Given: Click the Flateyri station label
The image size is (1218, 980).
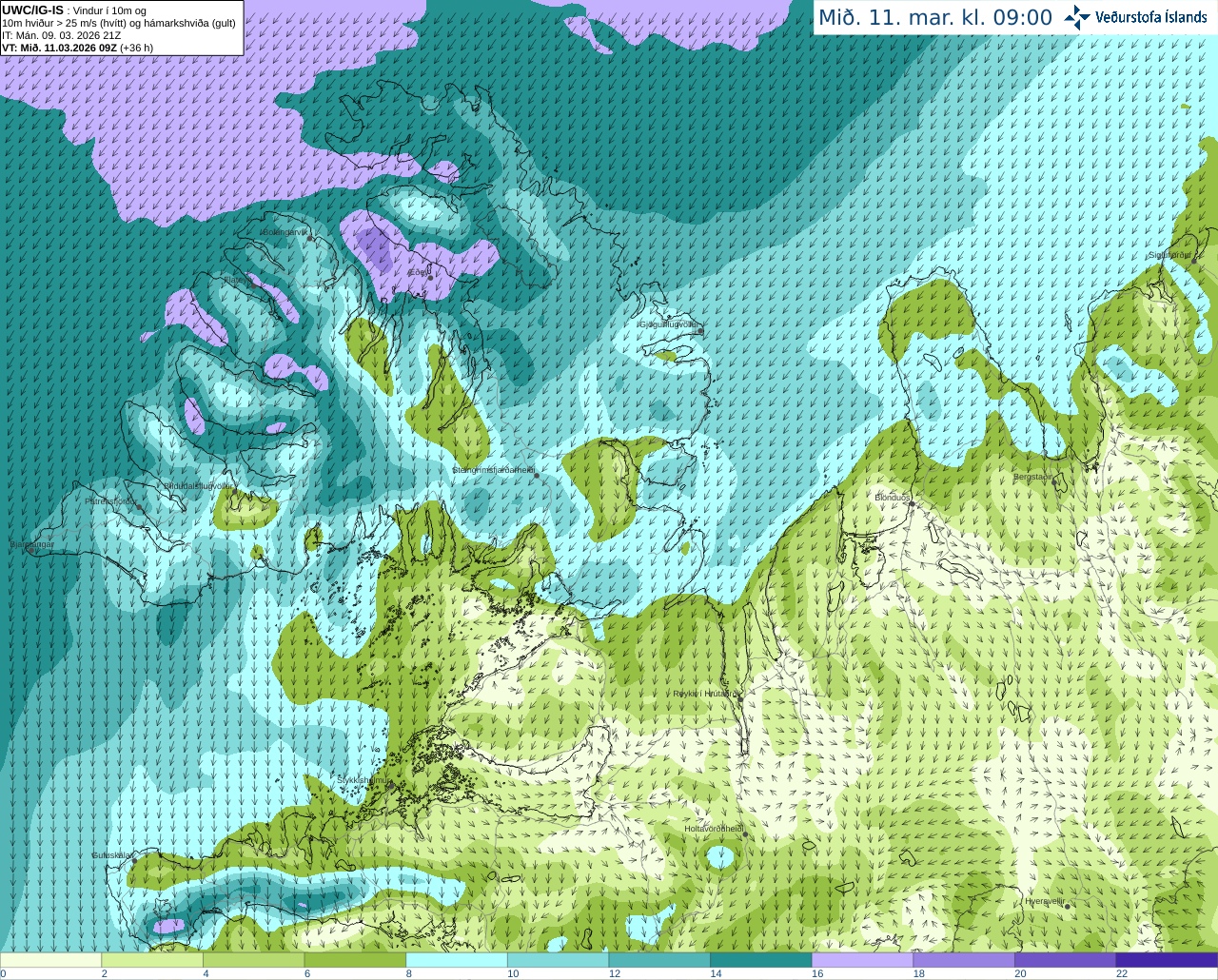Looking at the screenshot, I should point(238,280).
